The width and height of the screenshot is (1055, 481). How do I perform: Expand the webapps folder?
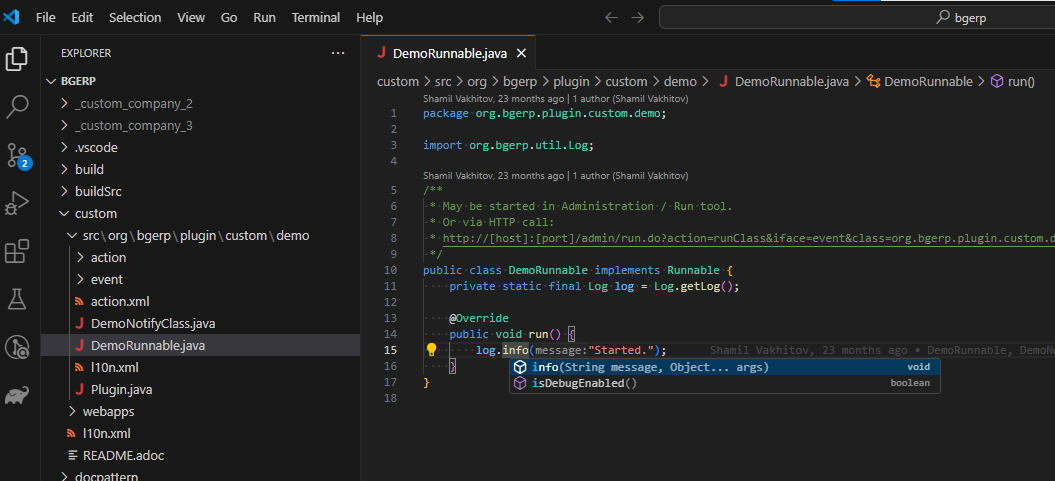click(x=108, y=411)
